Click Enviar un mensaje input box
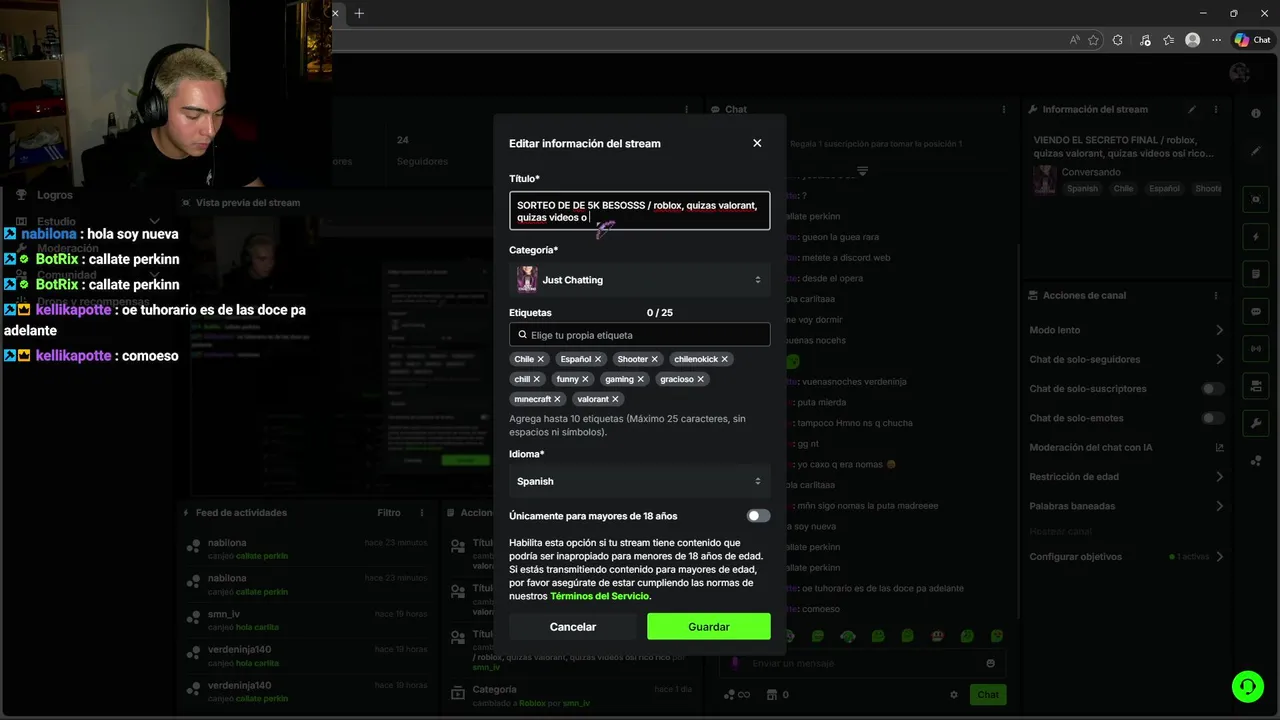Screen dimensions: 1280x720 coord(862,663)
